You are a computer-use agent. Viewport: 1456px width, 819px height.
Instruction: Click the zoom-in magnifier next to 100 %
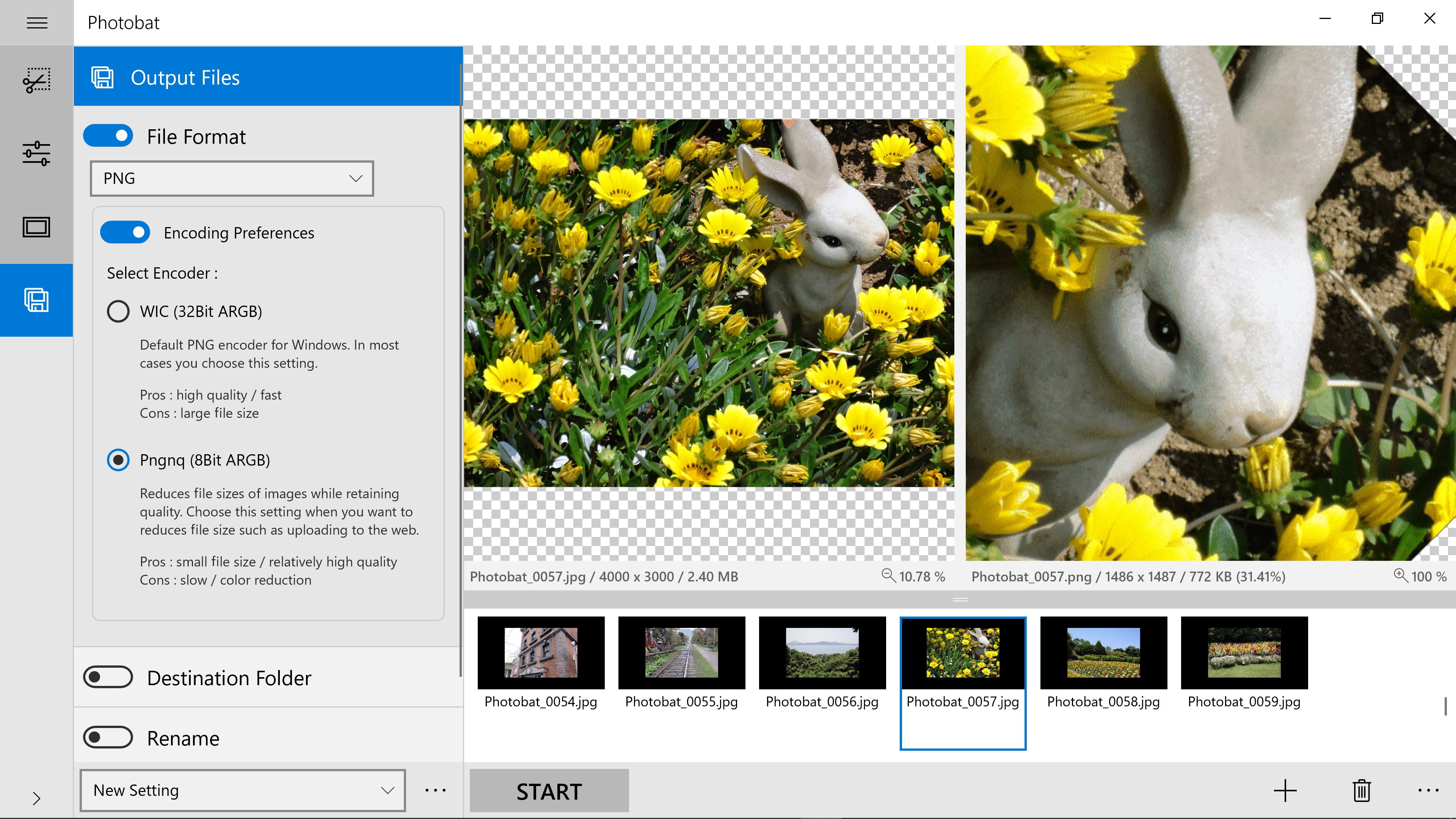[1401, 576]
